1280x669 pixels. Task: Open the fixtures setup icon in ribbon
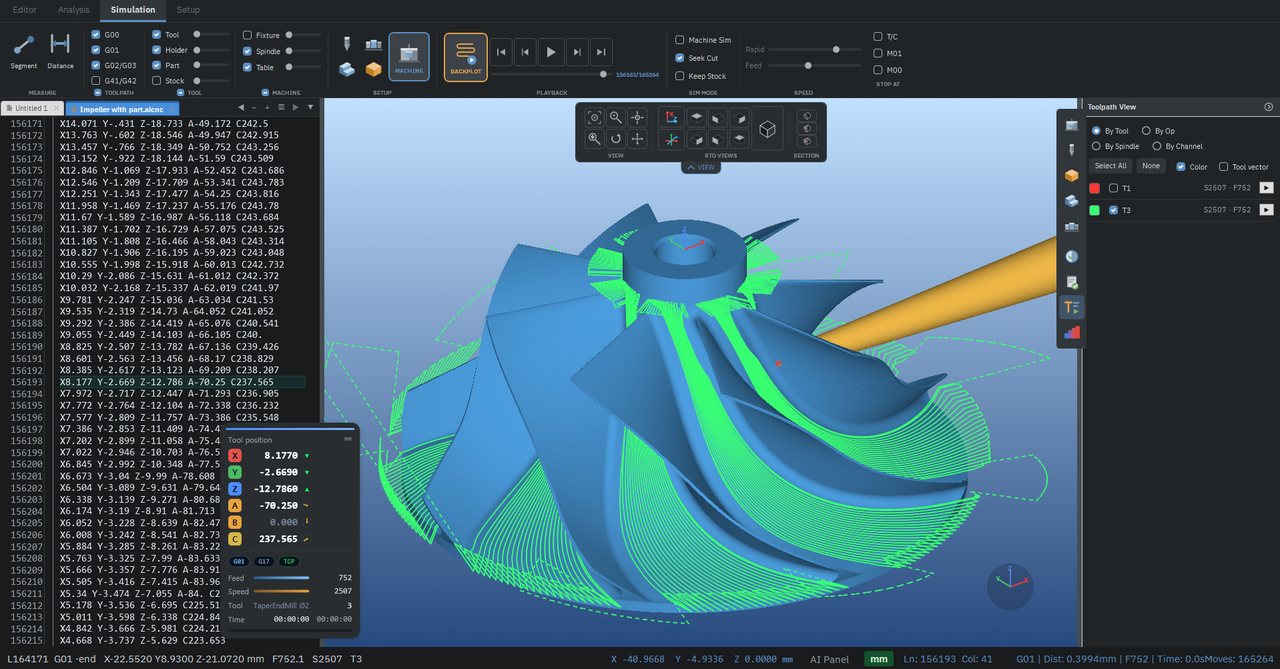[374, 45]
